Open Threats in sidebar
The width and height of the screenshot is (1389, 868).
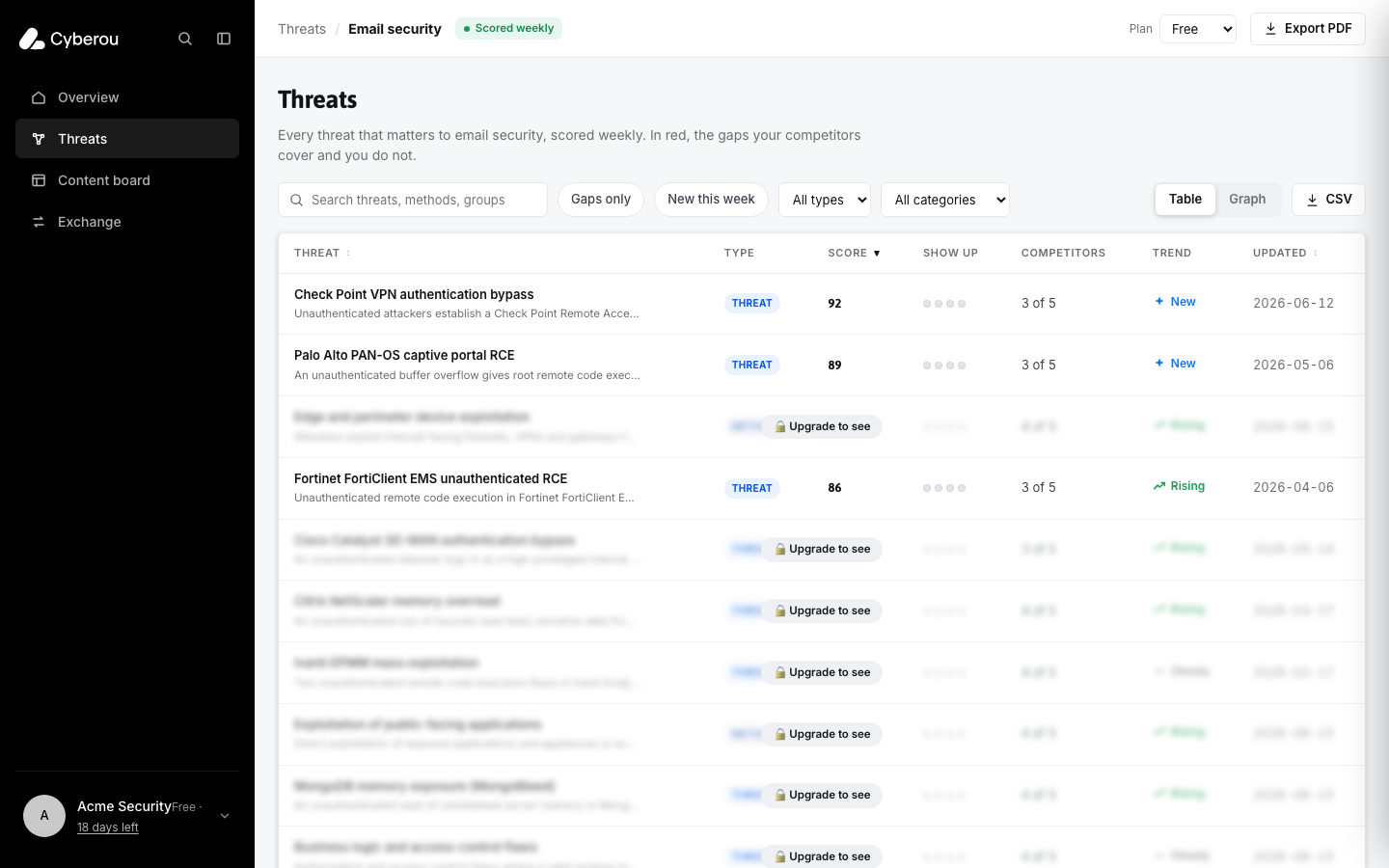(127, 139)
